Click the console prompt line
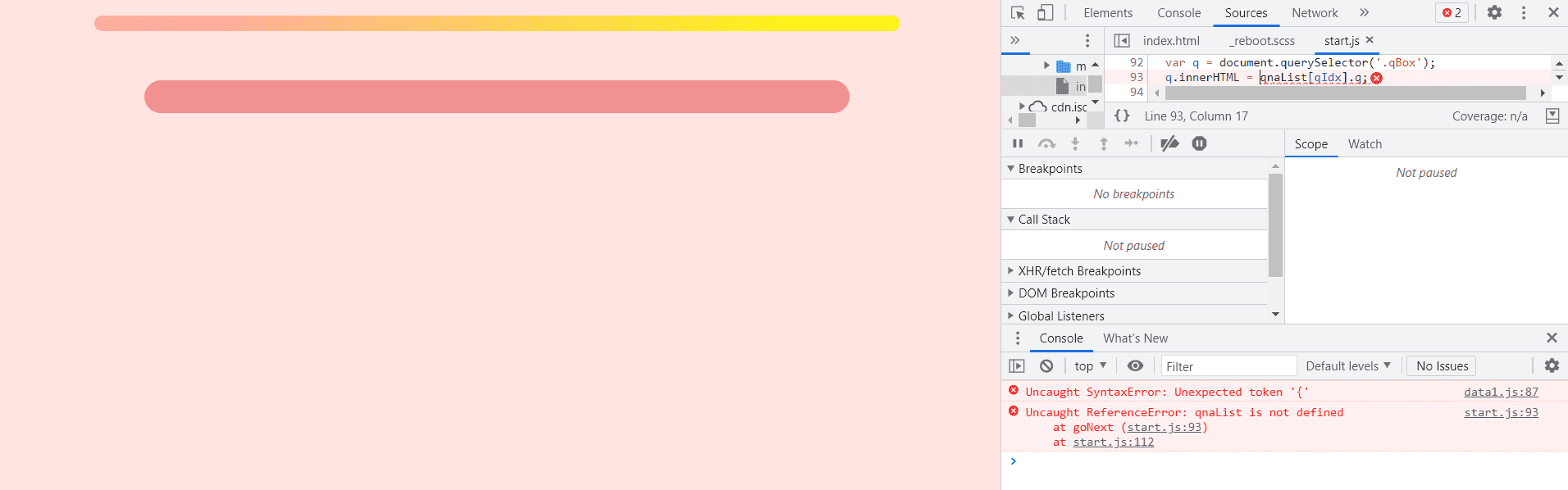Viewport: 1568px width, 490px height. point(1284,462)
